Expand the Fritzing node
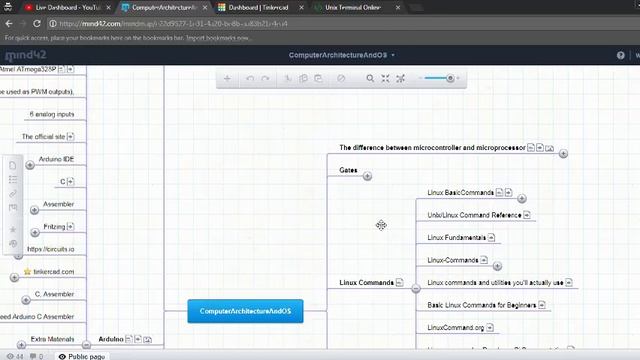Screen dimensions: 640x360 35,232
